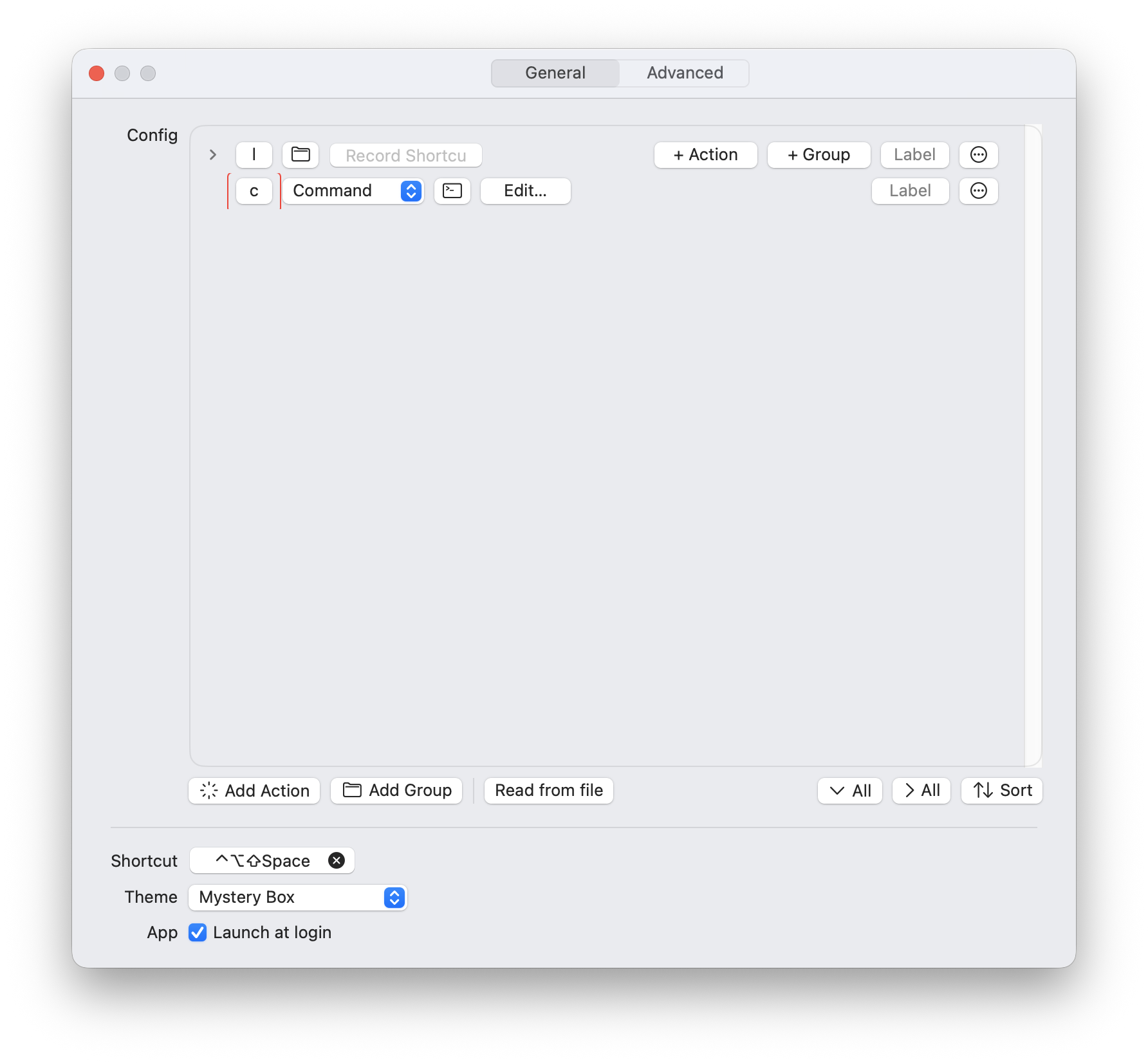1148x1063 pixels.
Task: Click the terminal icon beside Command
Action: coord(452,191)
